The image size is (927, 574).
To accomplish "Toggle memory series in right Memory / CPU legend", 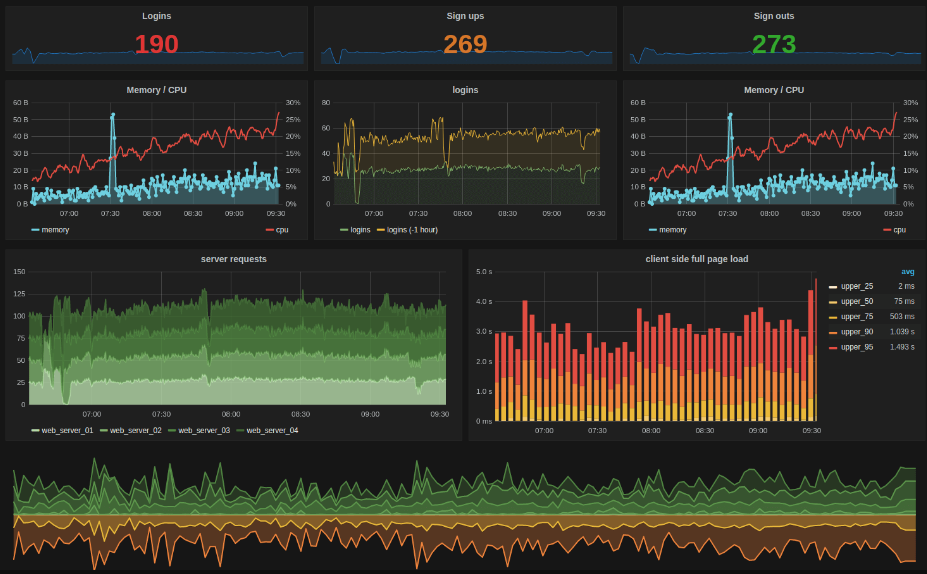I will (x=673, y=230).
